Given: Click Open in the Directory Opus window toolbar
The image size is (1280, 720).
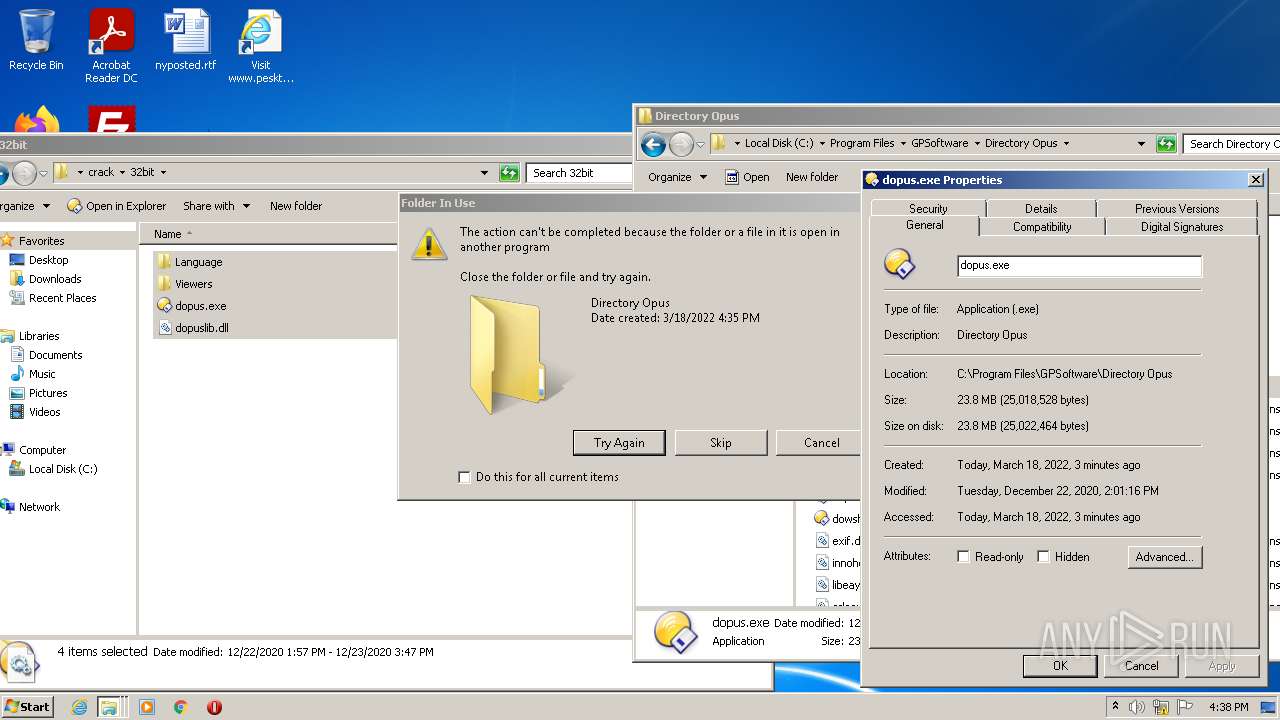Looking at the screenshot, I should pos(747,177).
